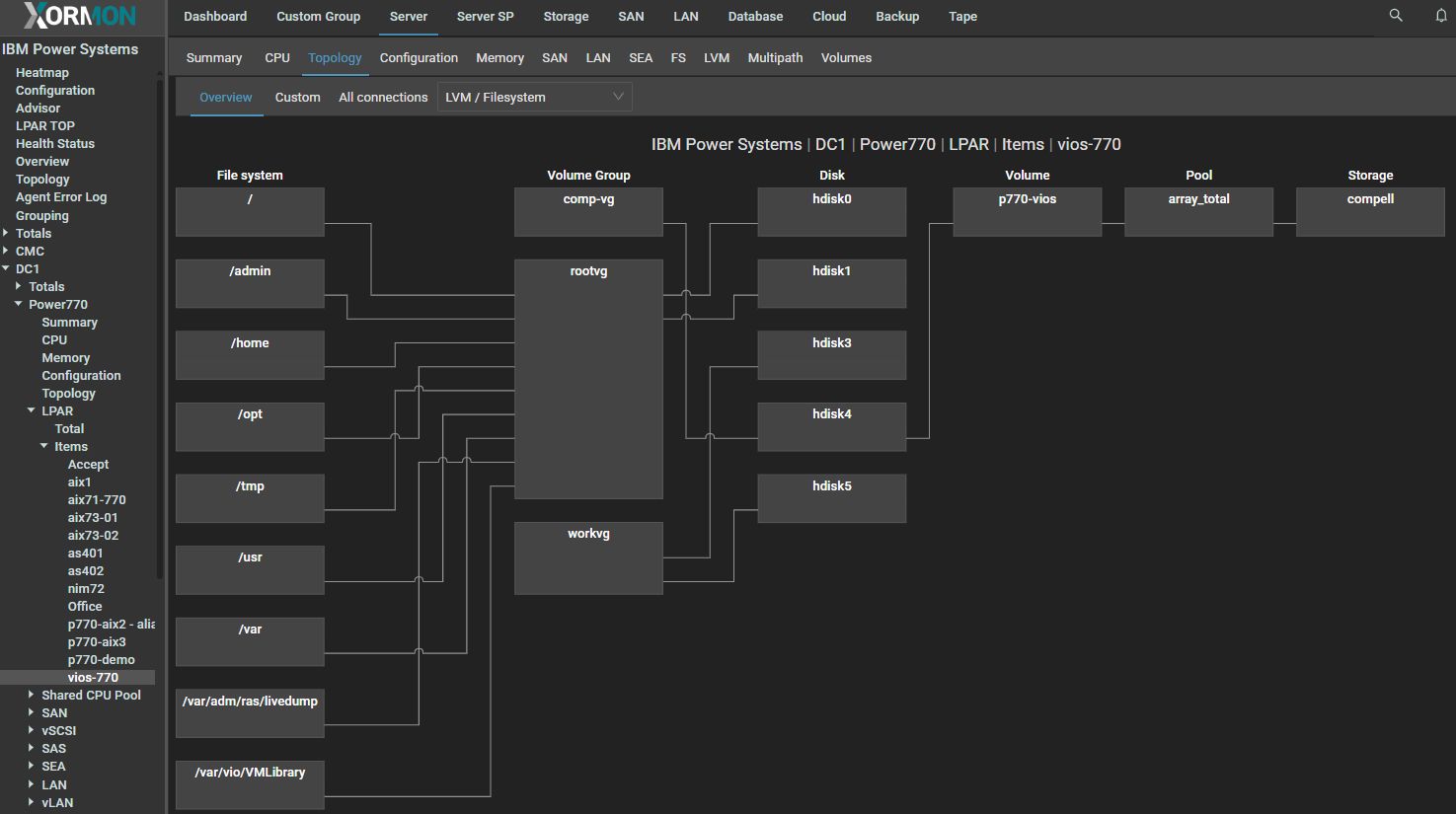Click the compell storage node

[x=1369, y=211]
